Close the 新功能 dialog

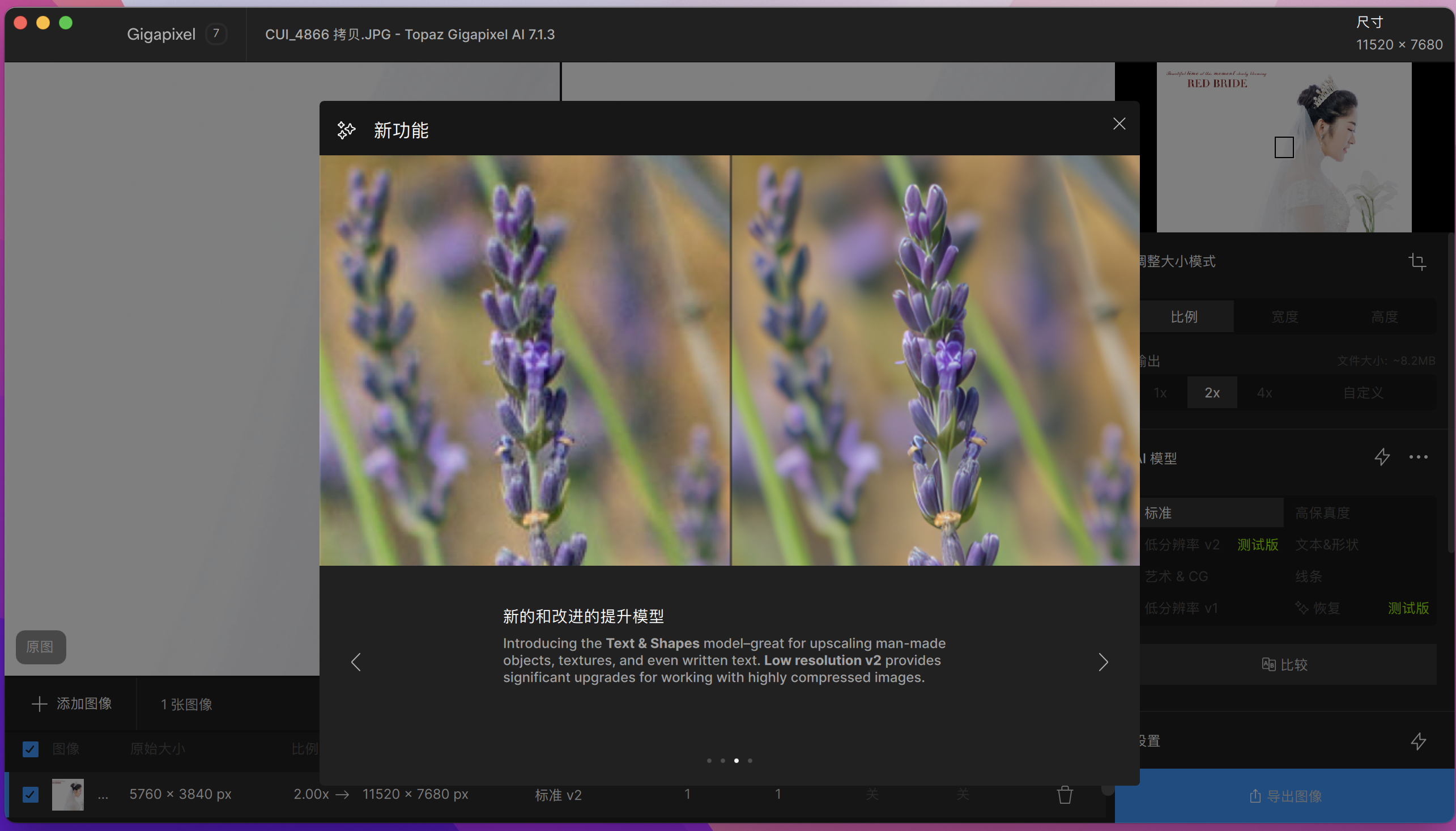[1119, 124]
